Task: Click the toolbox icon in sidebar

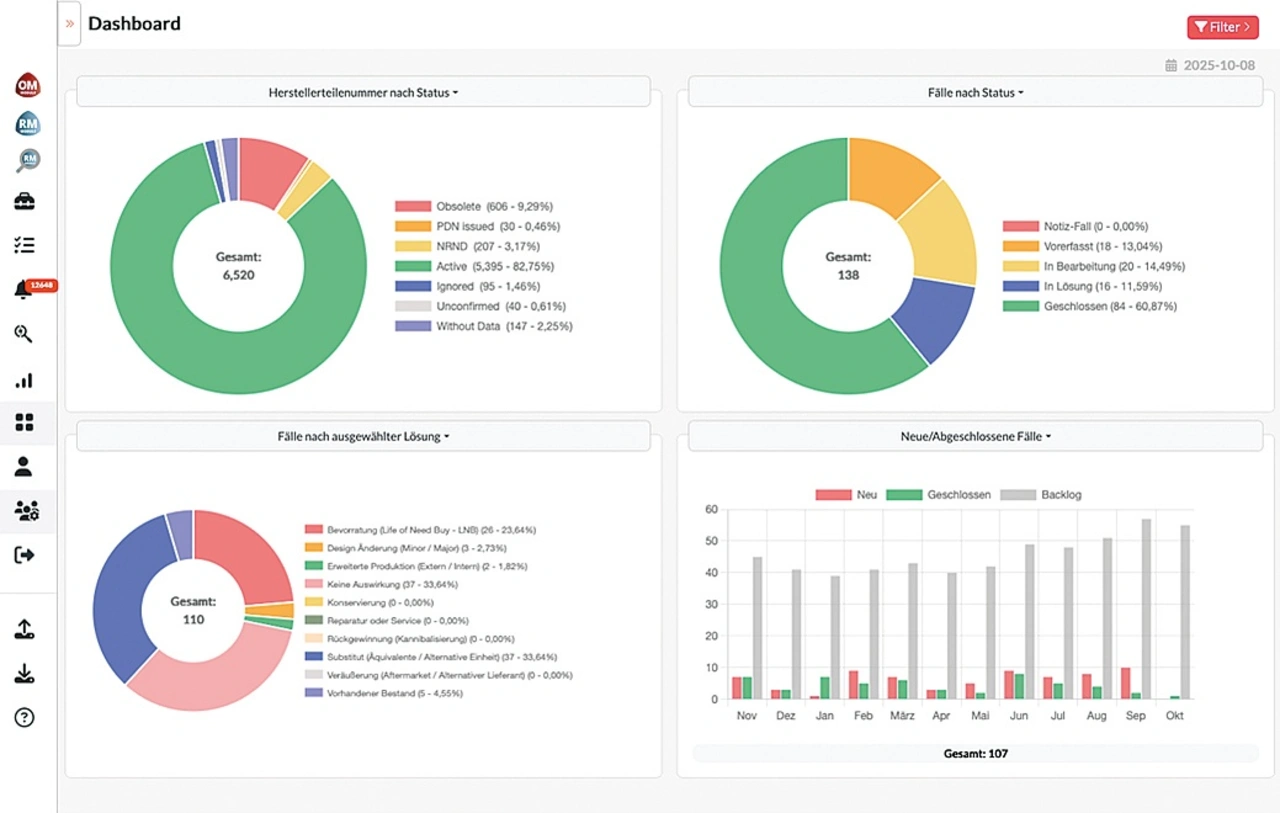Action: (24, 202)
